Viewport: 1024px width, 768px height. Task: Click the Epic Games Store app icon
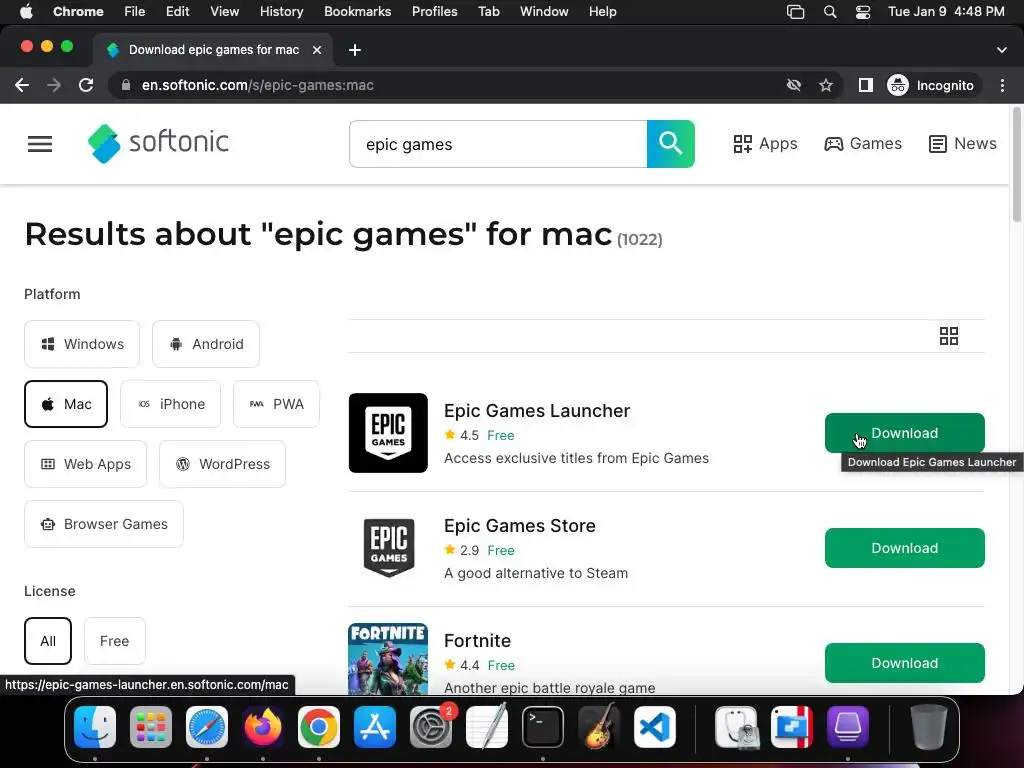tap(388, 548)
